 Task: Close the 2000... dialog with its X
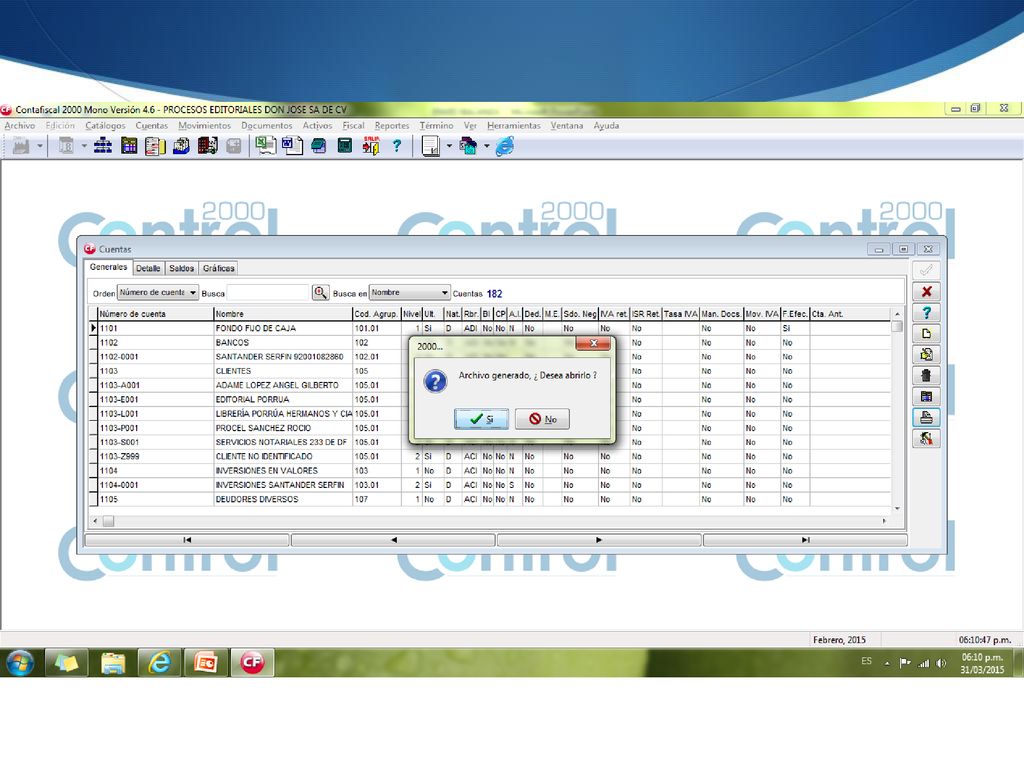pos(593,343)
